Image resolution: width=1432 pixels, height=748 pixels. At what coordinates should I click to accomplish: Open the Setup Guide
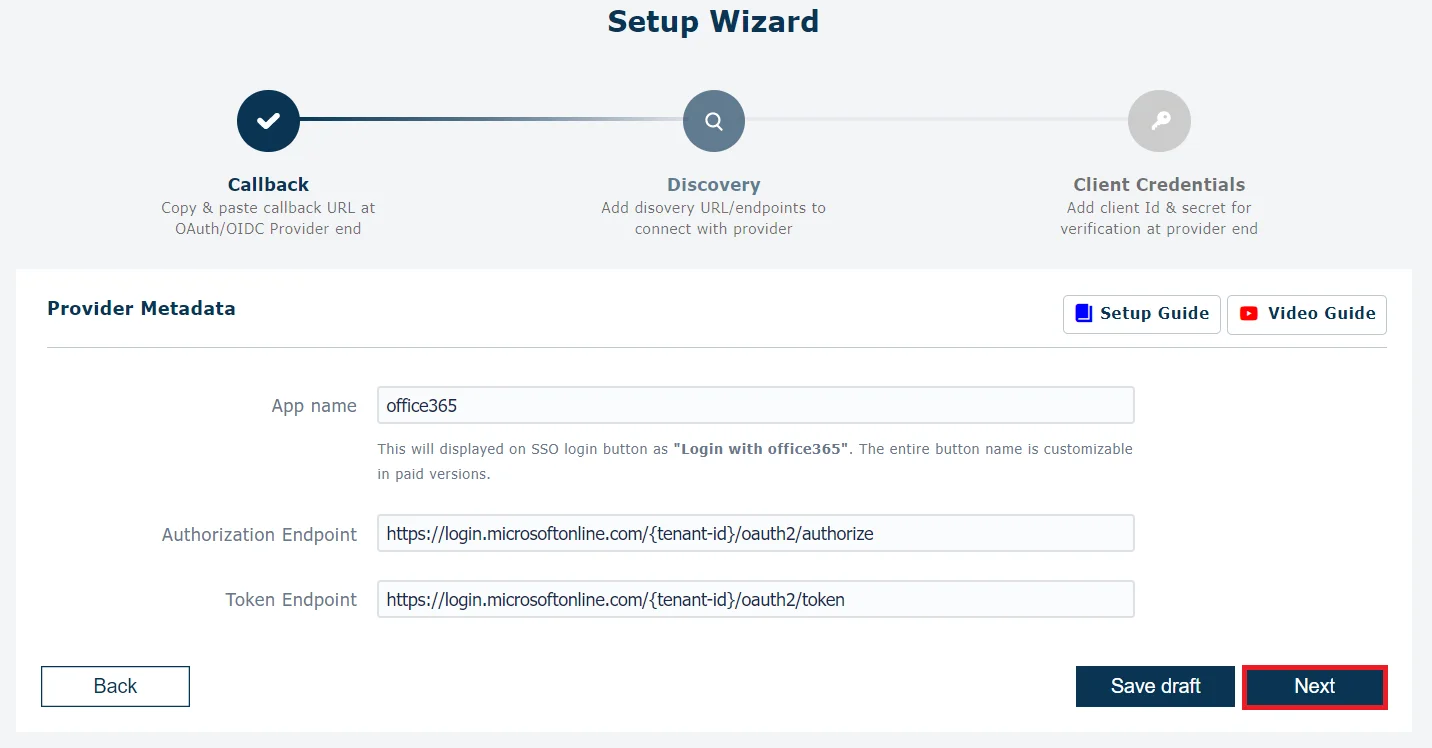pos(1141,314)
